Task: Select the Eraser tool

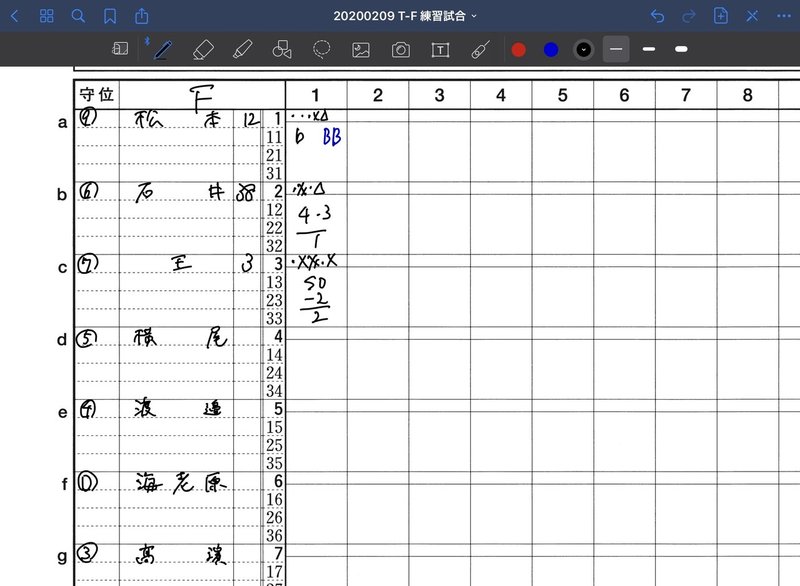Action: click(x=203, y=49)
